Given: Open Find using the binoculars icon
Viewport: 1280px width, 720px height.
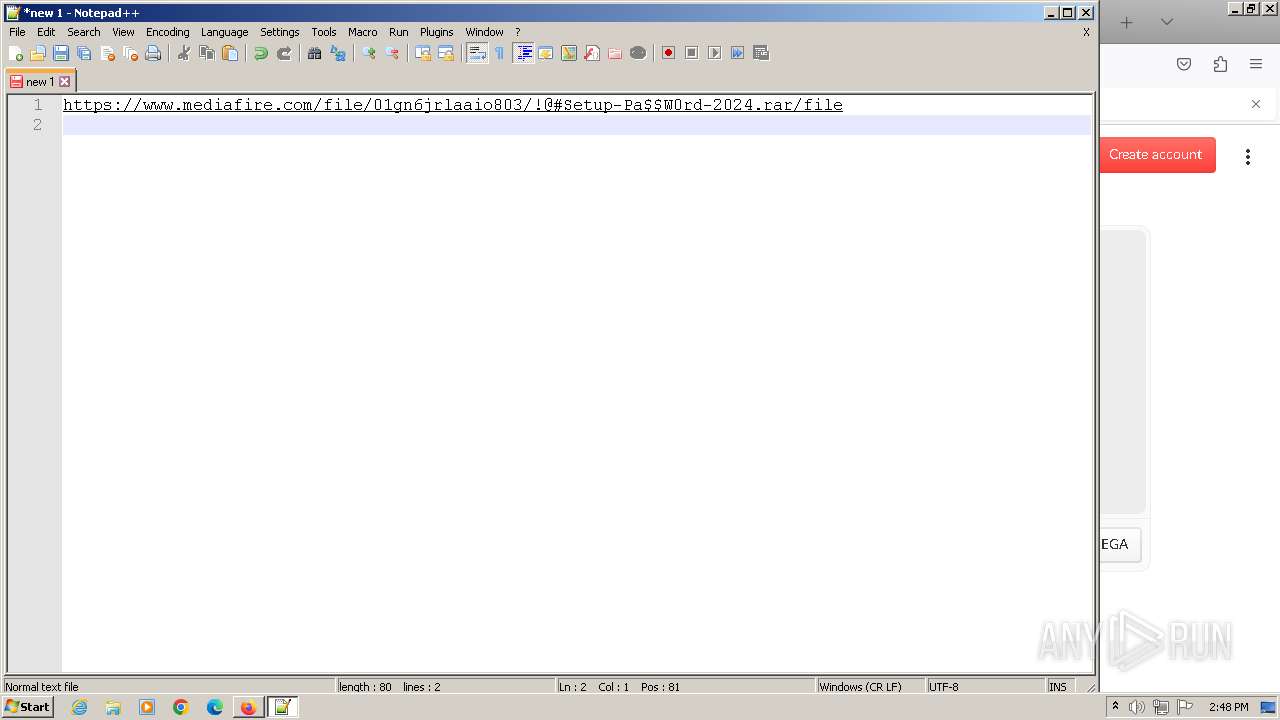Looking at the screenshot, I should (315, 53).
